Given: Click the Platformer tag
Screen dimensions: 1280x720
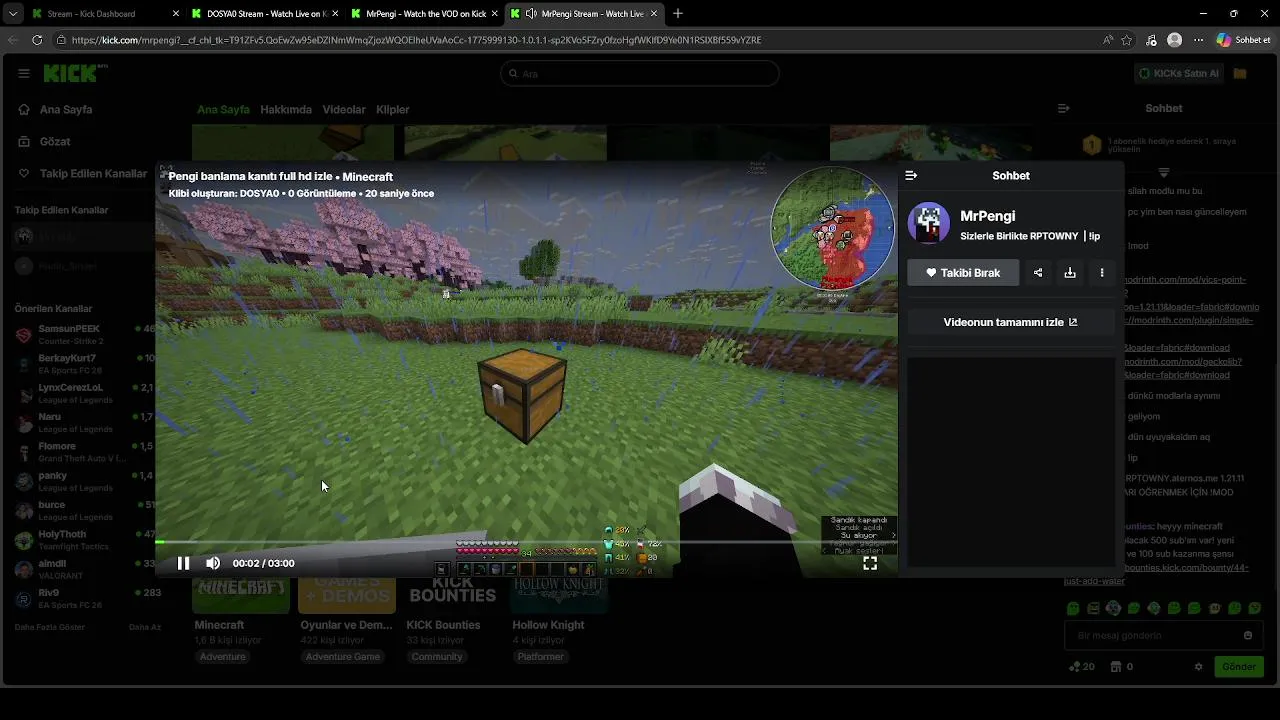Looking at the screenshot, I should point(540,657).
